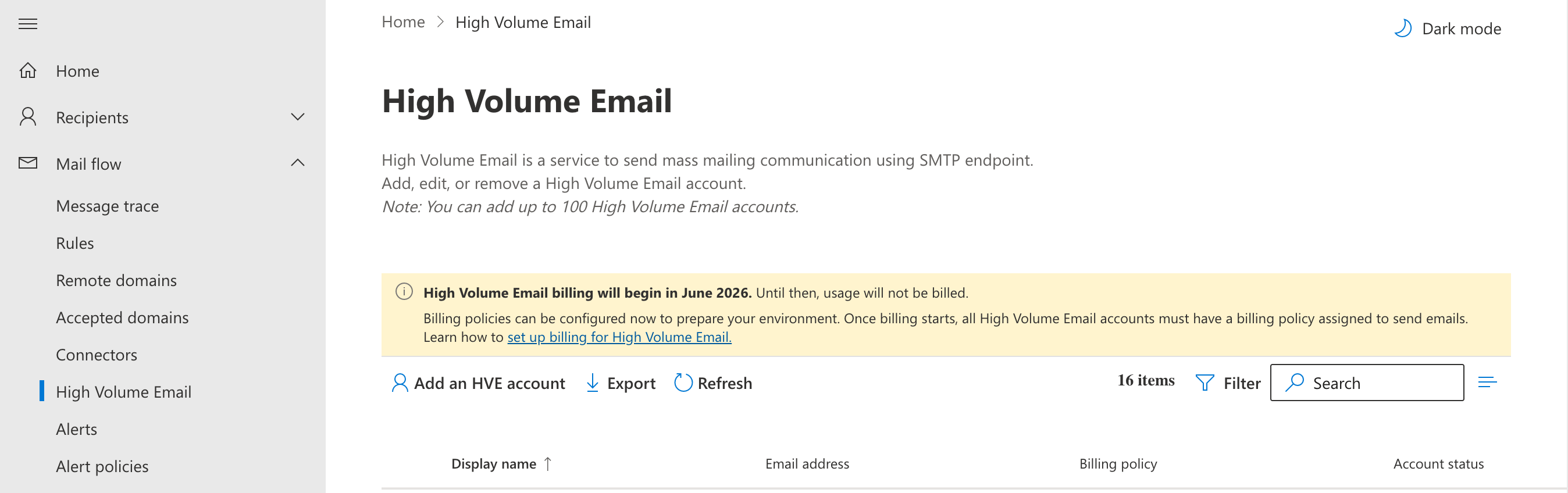Click the Home house icon in sidebar
1568x493 pixels.
click(x=28, y=70)
